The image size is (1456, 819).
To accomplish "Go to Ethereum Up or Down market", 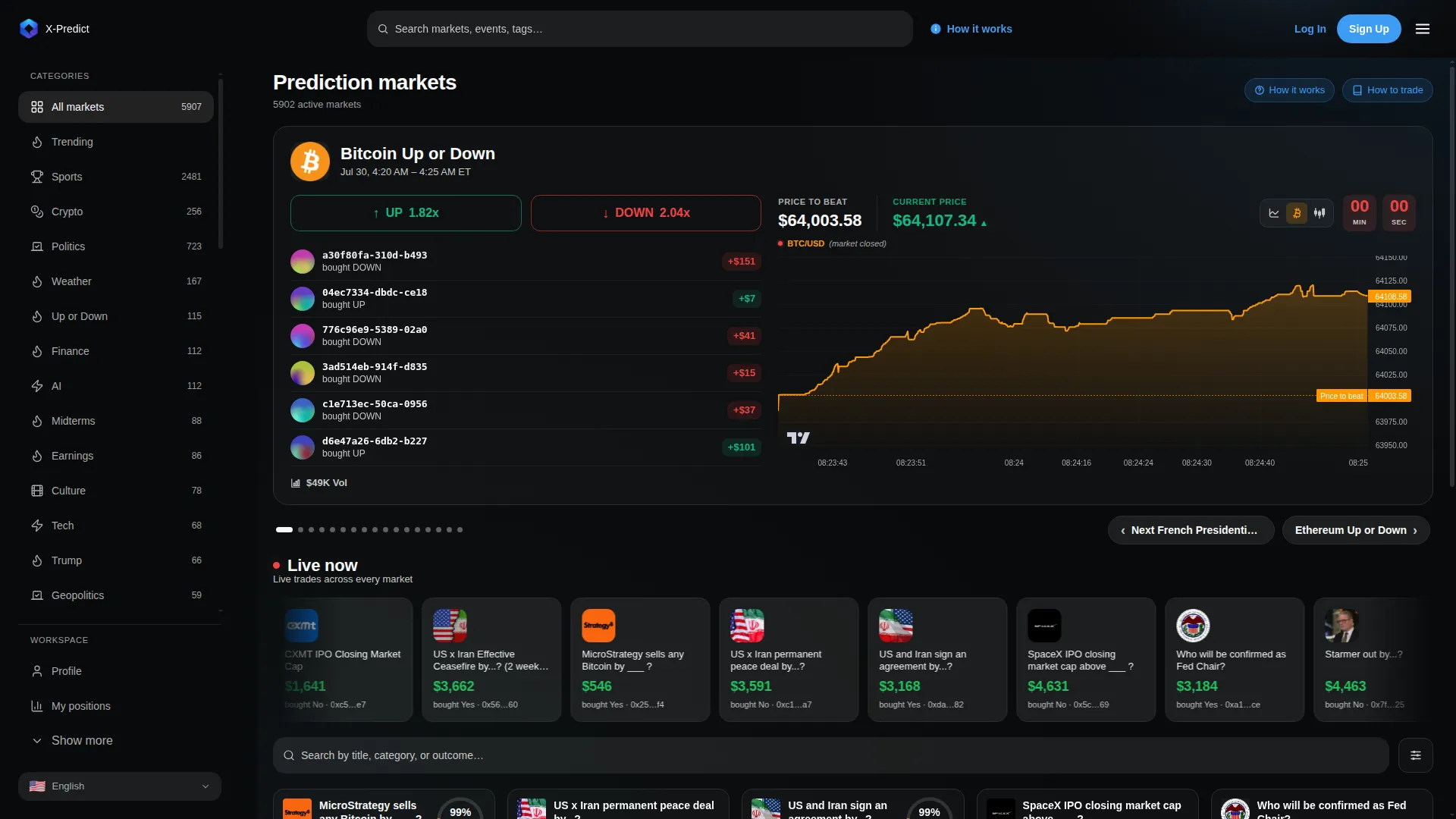I will coord(1356,530).
